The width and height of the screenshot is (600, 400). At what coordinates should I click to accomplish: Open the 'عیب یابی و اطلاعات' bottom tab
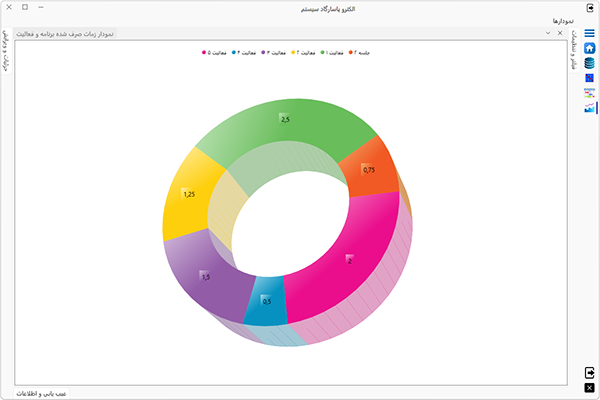click(x=41, y=393)
